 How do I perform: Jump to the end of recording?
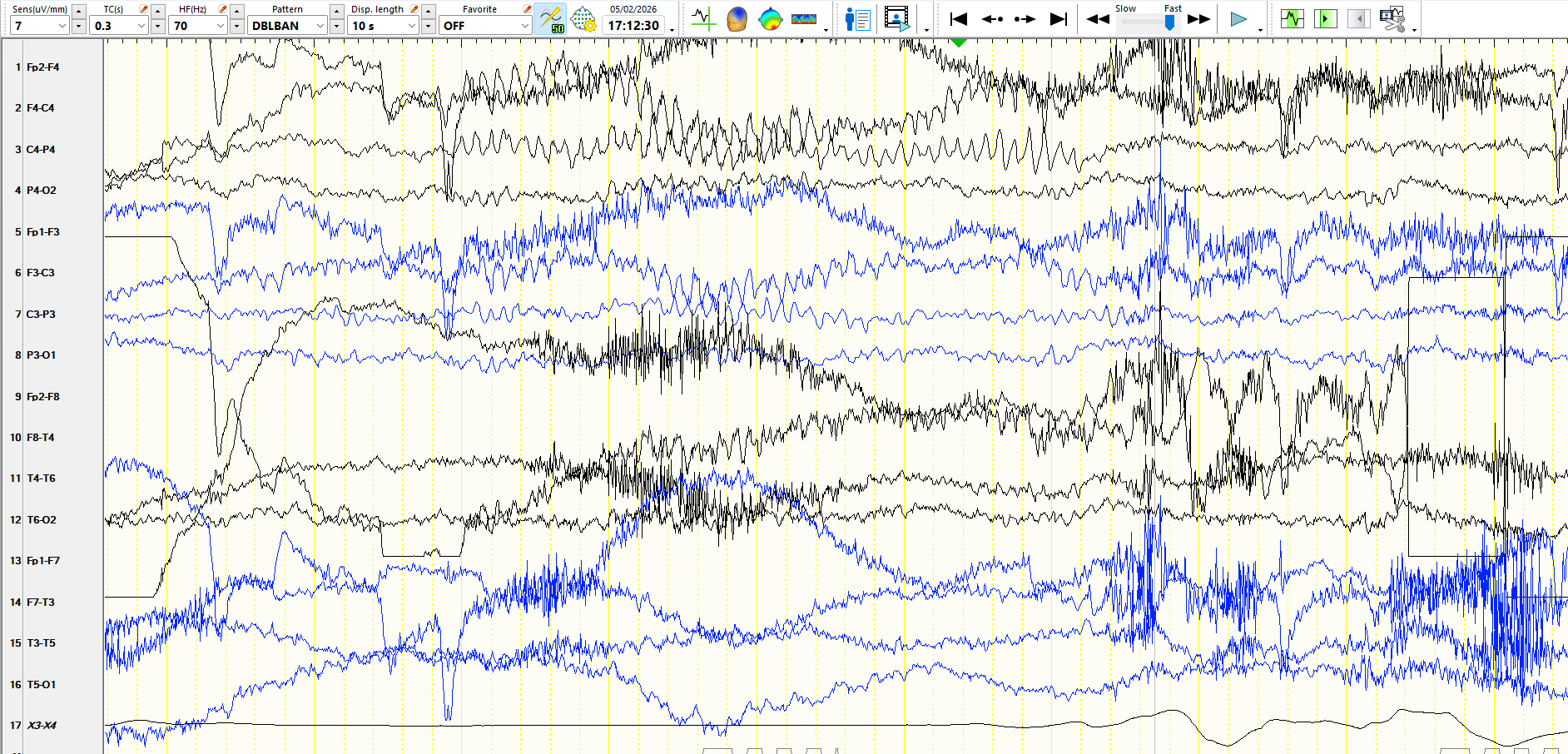(1059, 18)
